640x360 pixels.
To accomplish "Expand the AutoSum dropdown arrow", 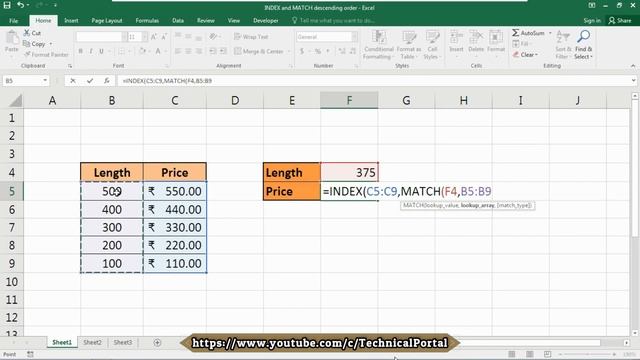I will point(550,33).
